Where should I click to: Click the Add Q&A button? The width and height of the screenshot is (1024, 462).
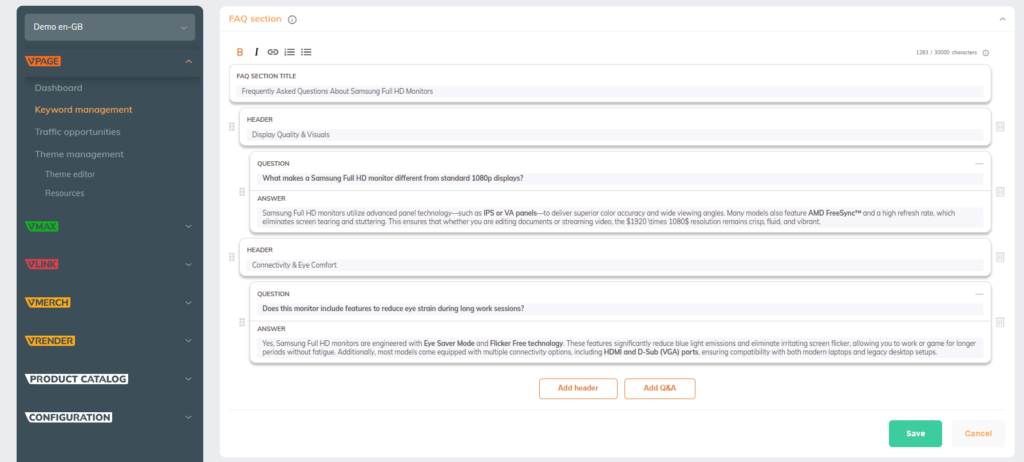click(x=659, y=388)
